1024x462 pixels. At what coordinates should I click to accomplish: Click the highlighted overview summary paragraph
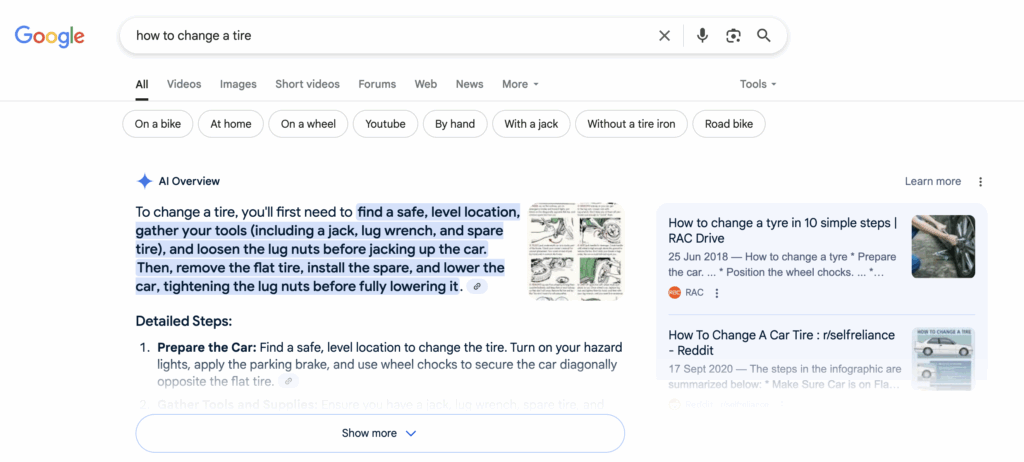coord(328,250)
